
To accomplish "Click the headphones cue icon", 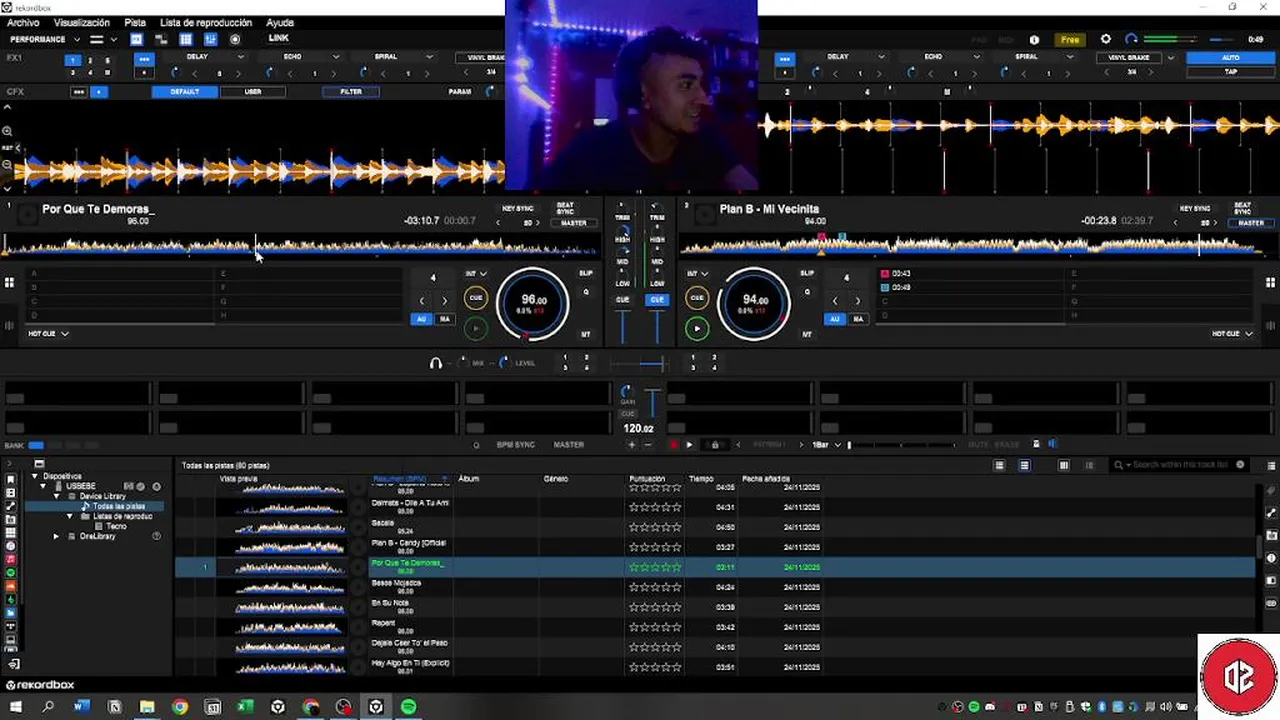I will pyautogui.click(x=435, y=363).
